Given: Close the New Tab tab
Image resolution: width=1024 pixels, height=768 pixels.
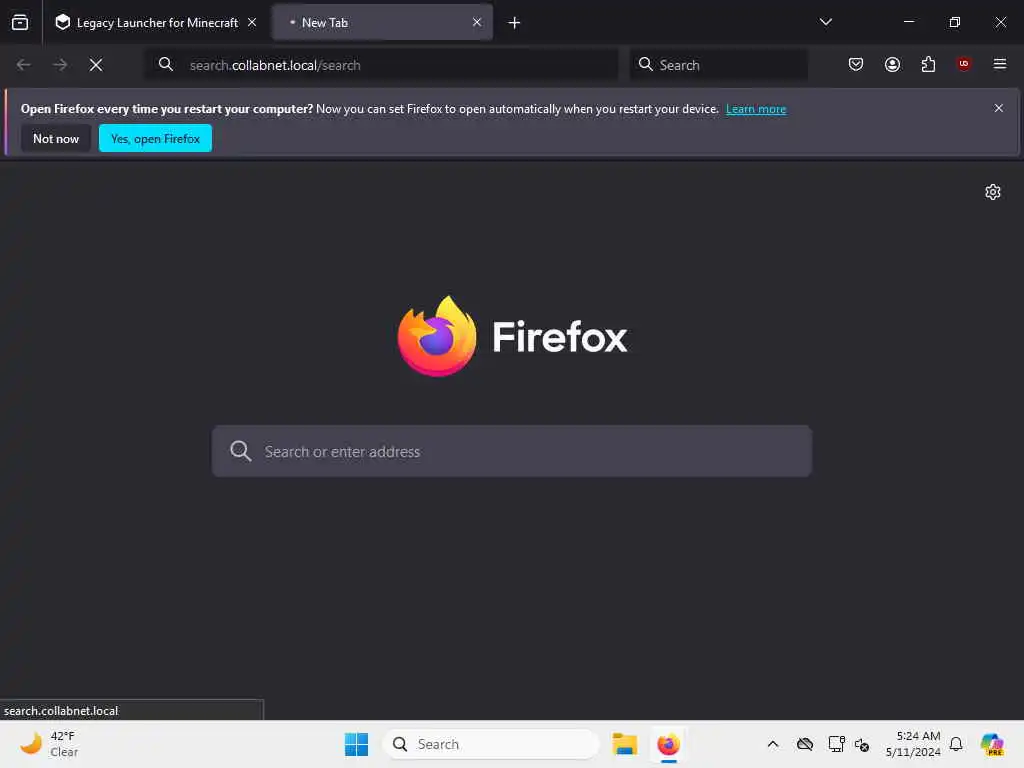Looking at the screenshot, I should click(x=477, y=22).
